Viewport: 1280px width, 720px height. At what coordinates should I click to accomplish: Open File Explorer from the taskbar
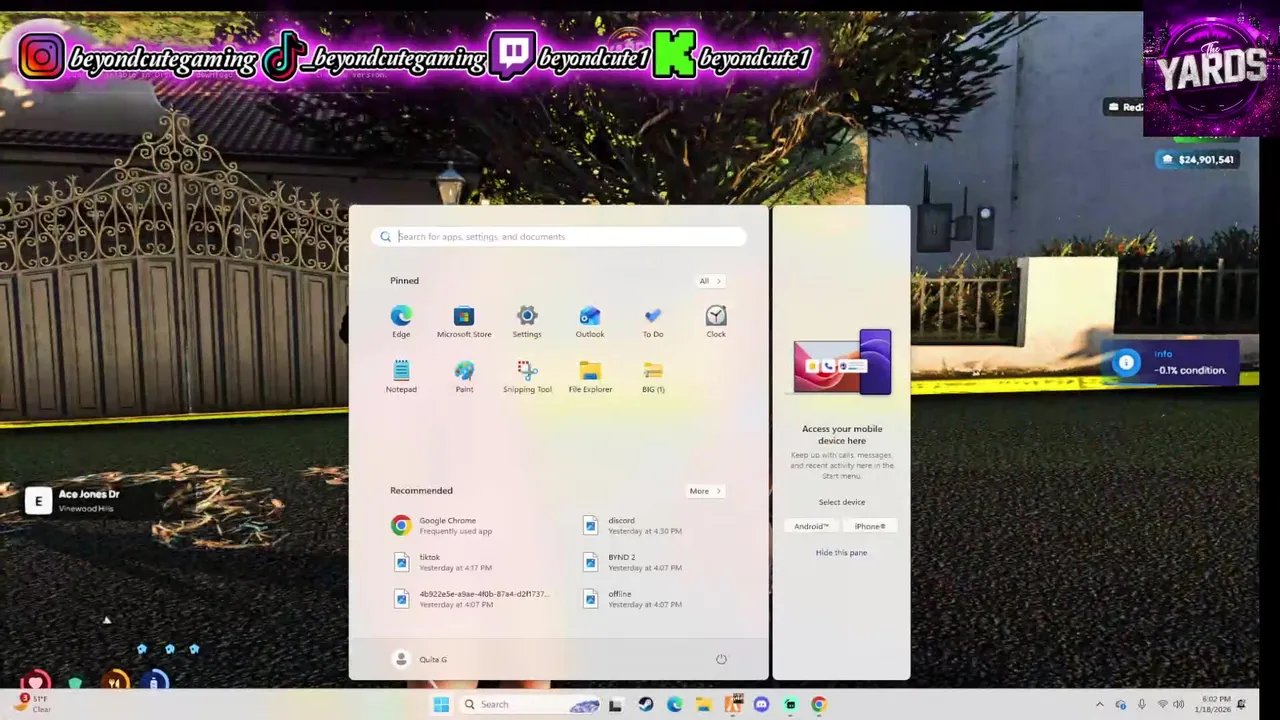[703, 705]
